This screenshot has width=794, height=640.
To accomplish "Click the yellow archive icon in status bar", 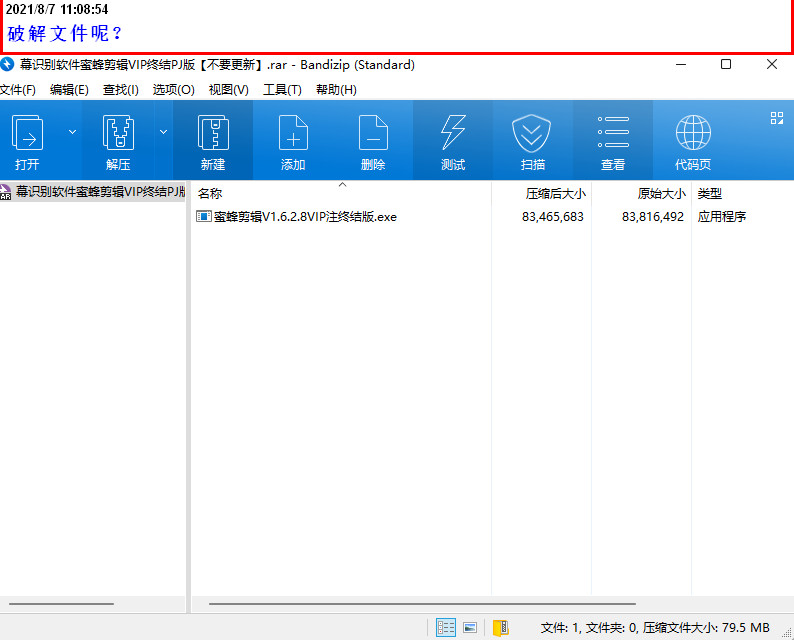I will (x=501, y=628).
